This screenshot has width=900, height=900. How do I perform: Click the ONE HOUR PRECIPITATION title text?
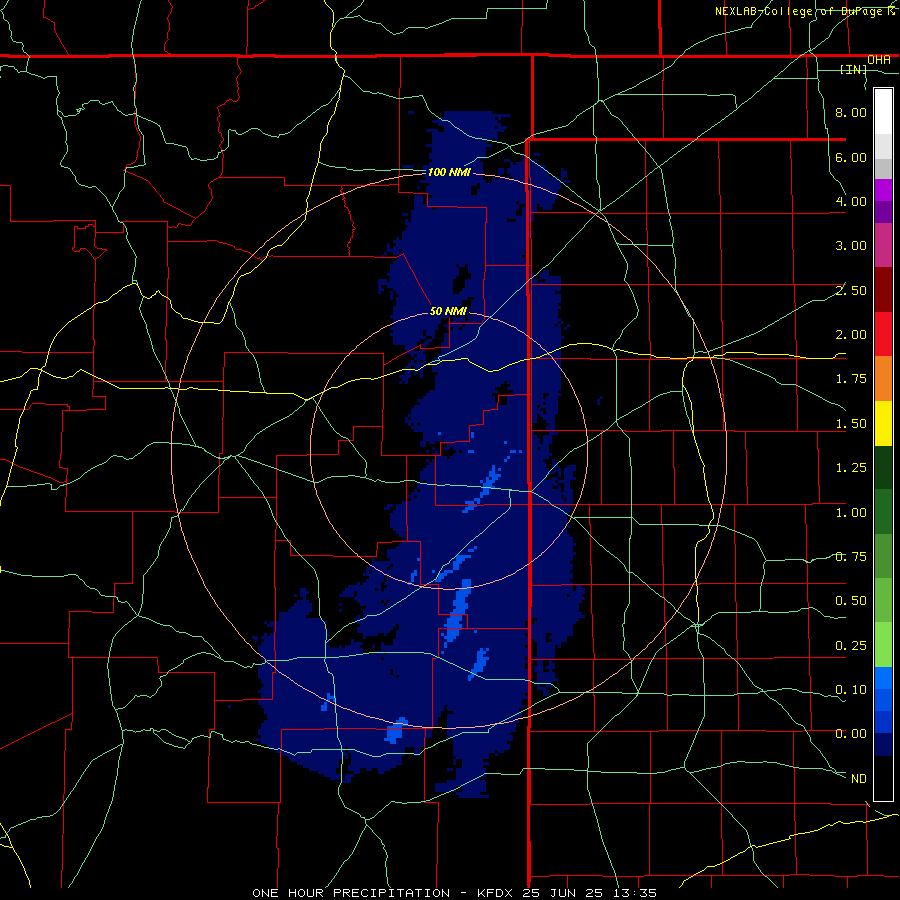[x=351, y=893]
